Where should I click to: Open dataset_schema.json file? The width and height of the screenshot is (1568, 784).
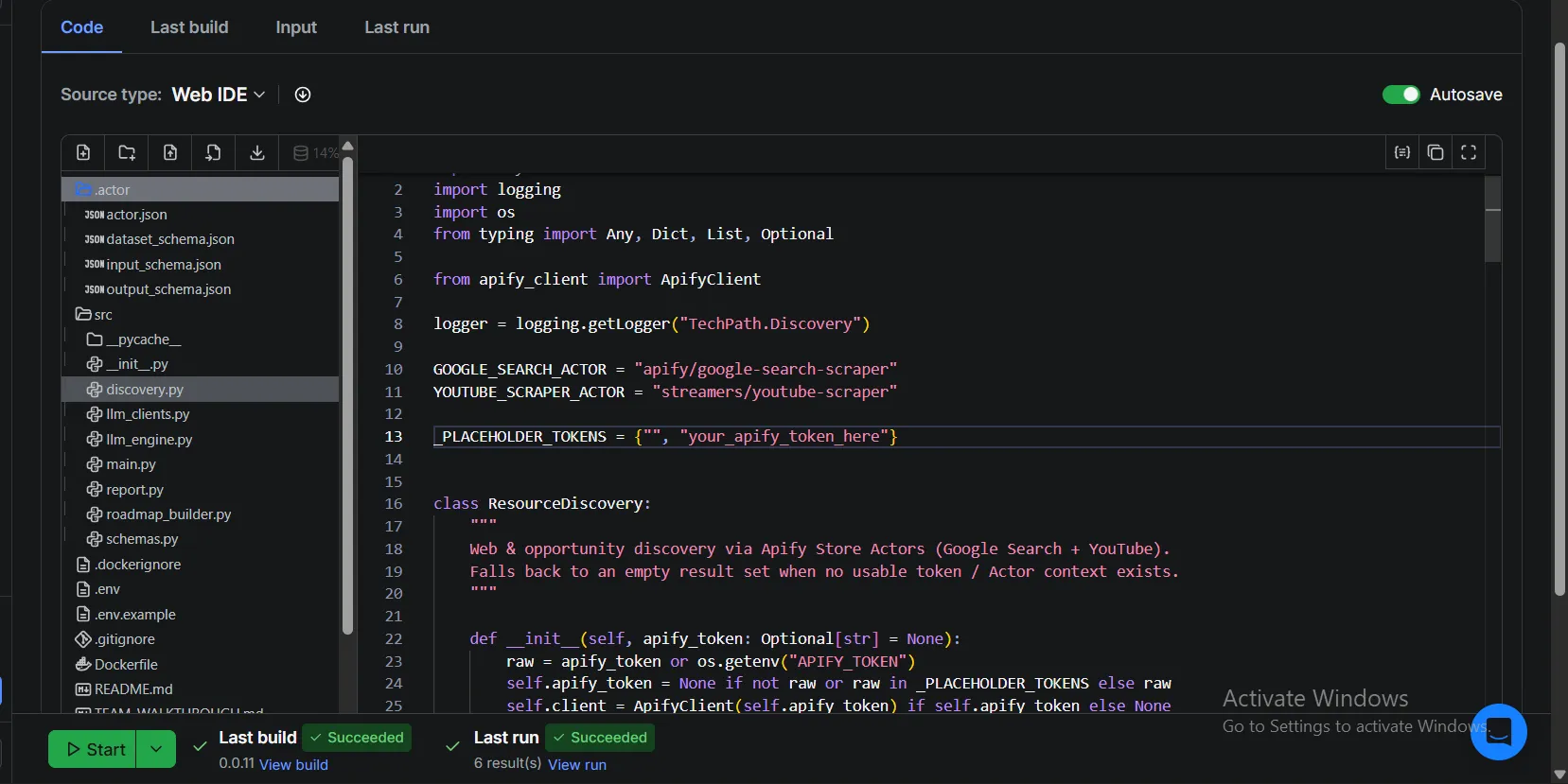click(x=201, y=239)
